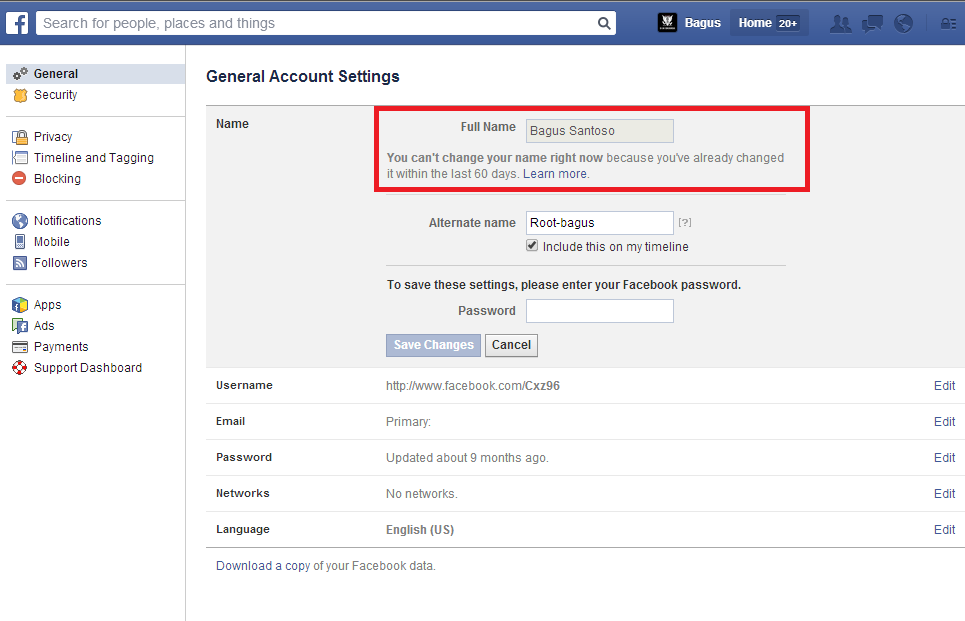This screenshot has width=965, height=621.
Task: Toggle Include this on my timeline checkbox
Action: tap(532, 246)
